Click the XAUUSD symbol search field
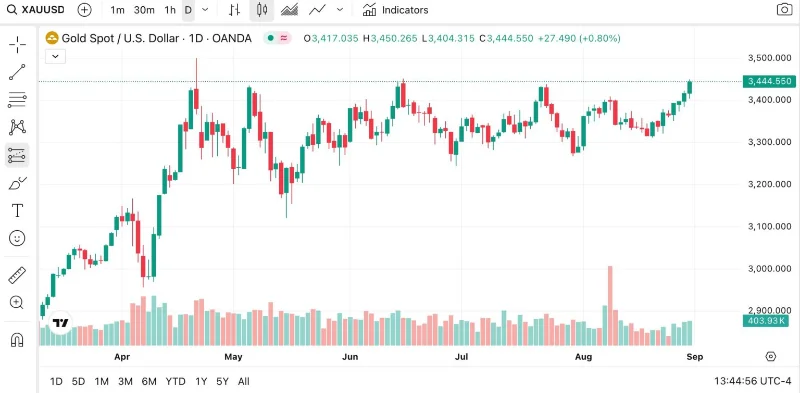This screenshot has width=800, height=393. [x=36, y=10]
